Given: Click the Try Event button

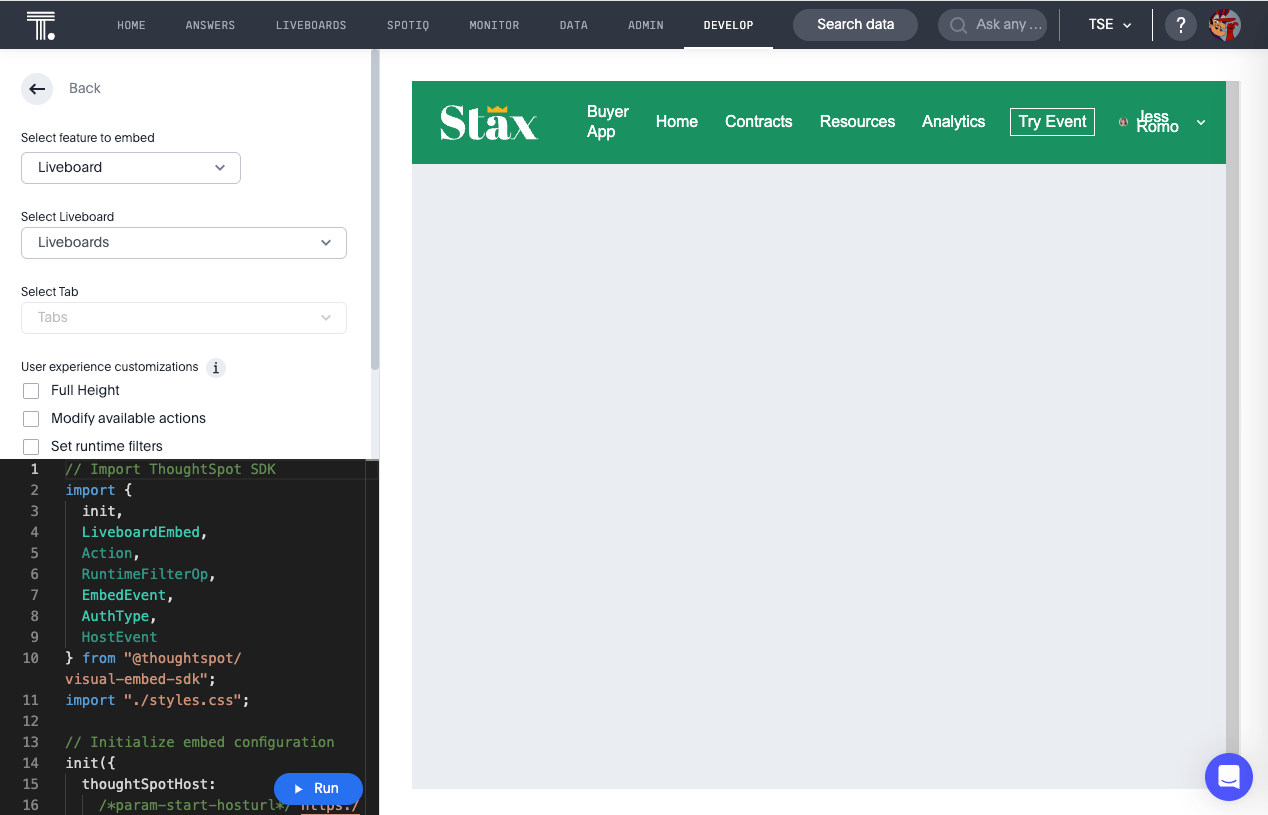Looking at the screenshot, I should [1052, 121].
